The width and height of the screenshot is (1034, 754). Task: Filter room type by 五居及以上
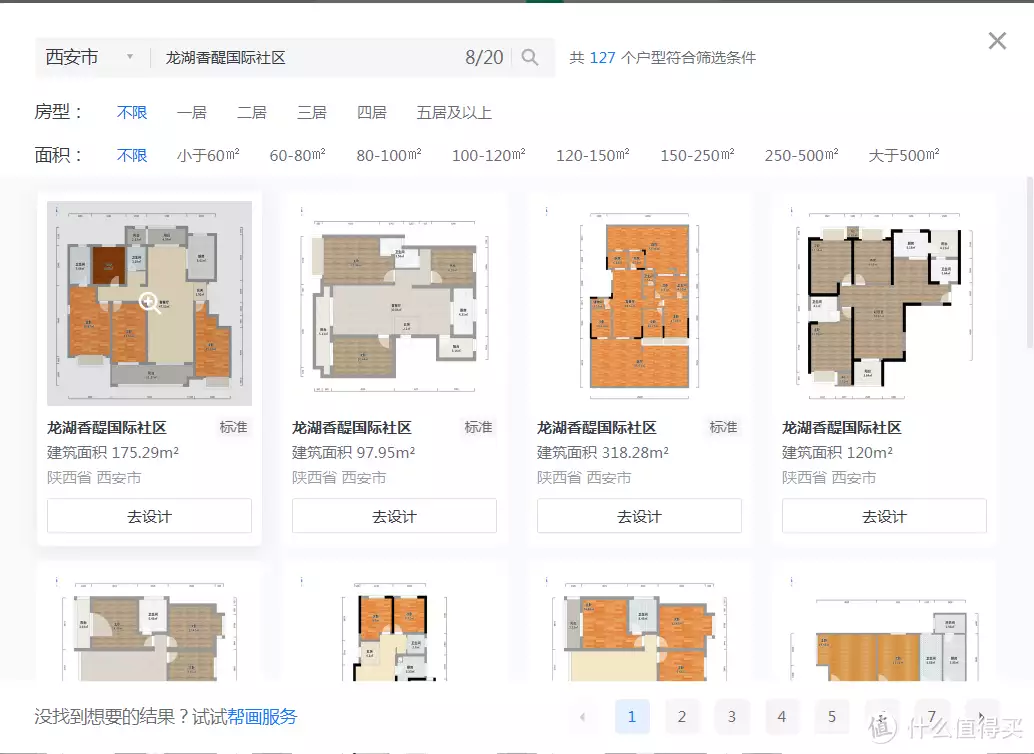coord(454,113)
